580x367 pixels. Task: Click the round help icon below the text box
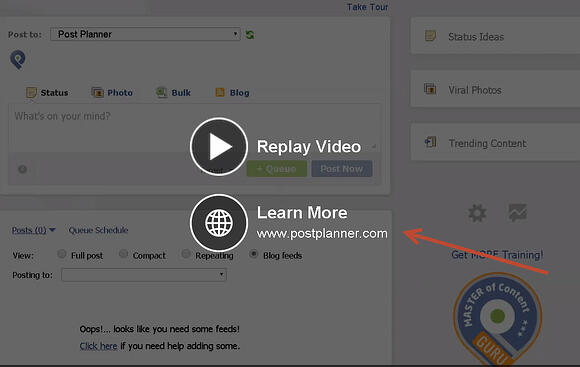23,169
